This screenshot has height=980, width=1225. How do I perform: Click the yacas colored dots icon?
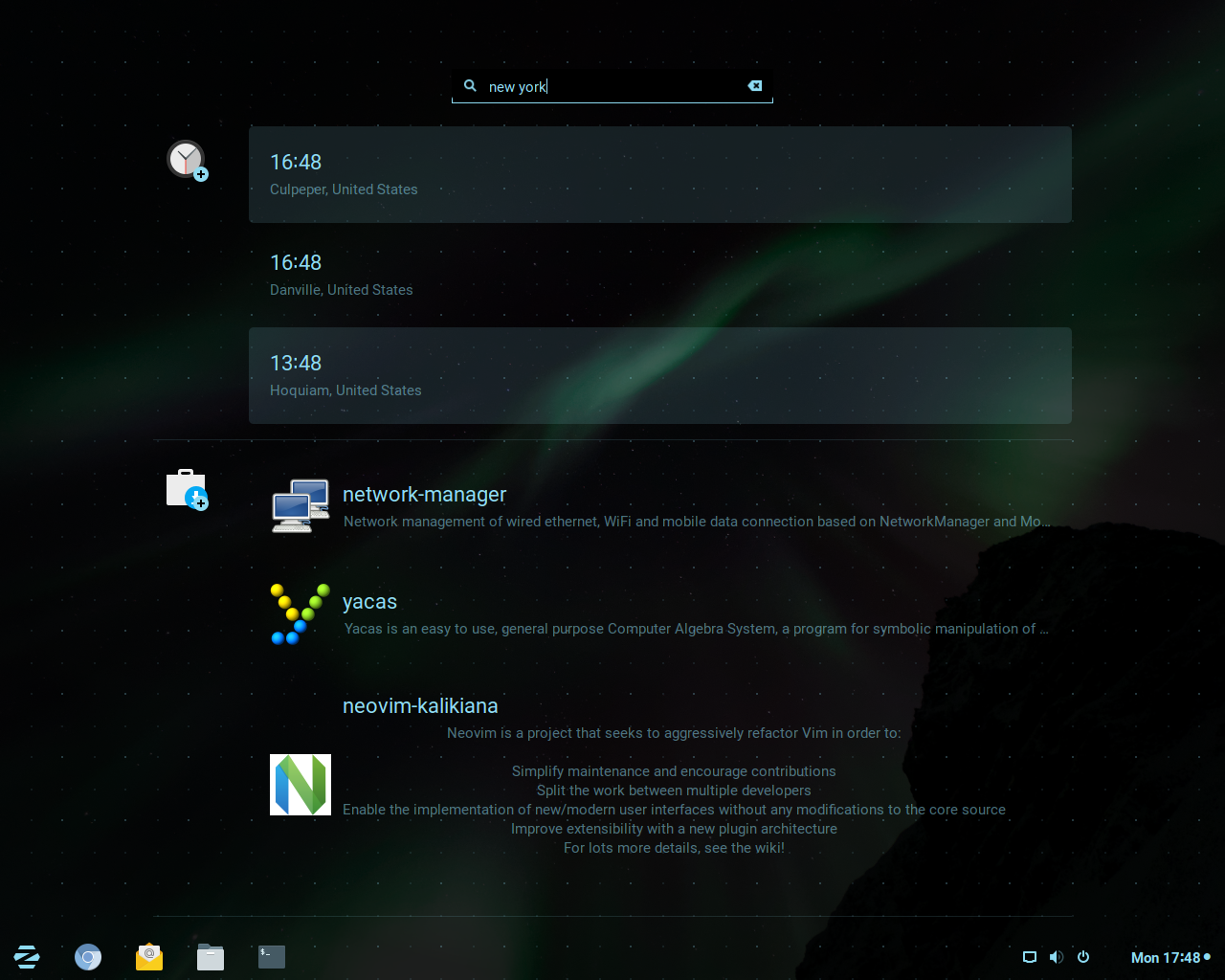301,613
